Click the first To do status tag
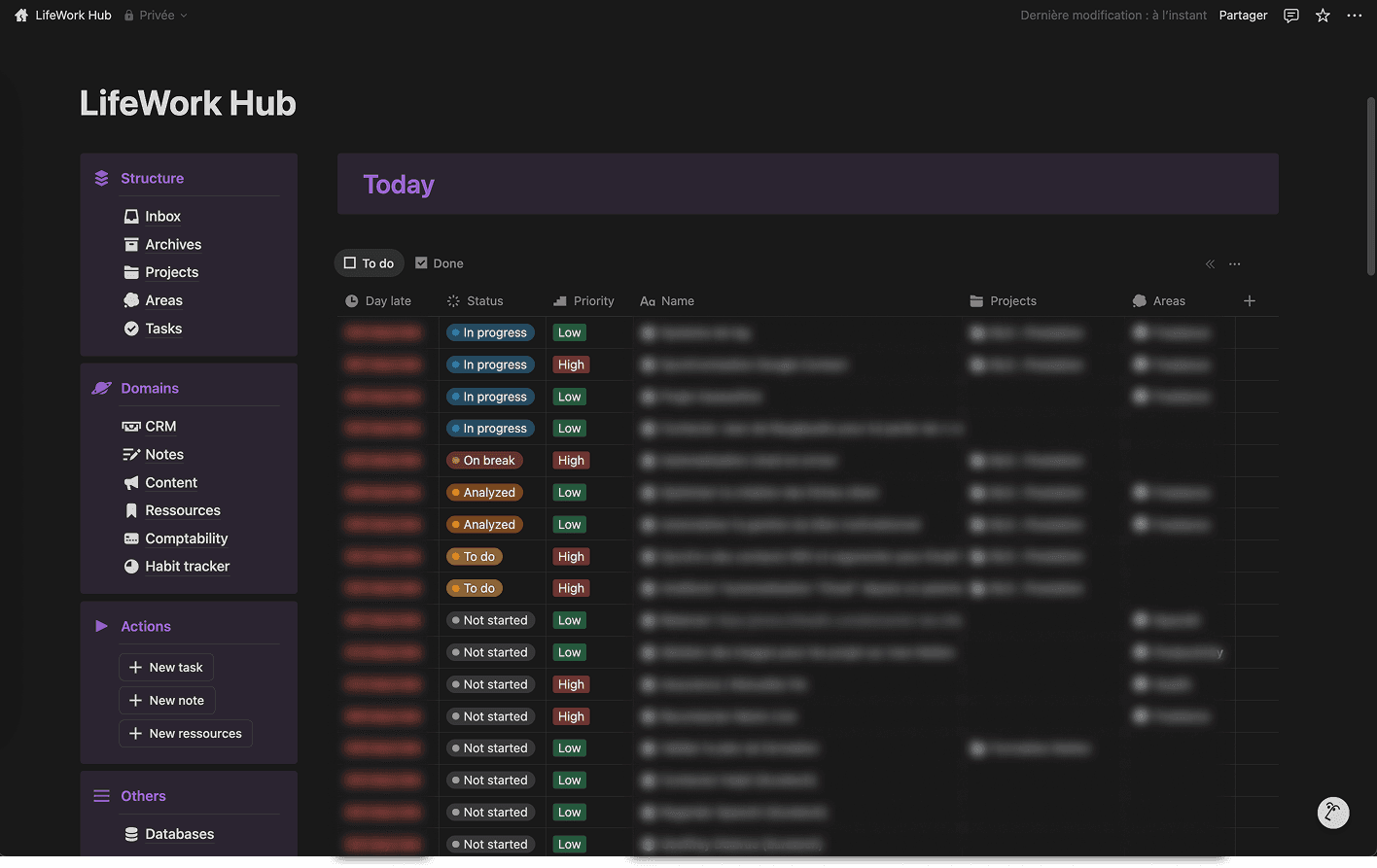Image resolution: width=1377 pixels, height=868 pixels. click(x=474, y=557)
